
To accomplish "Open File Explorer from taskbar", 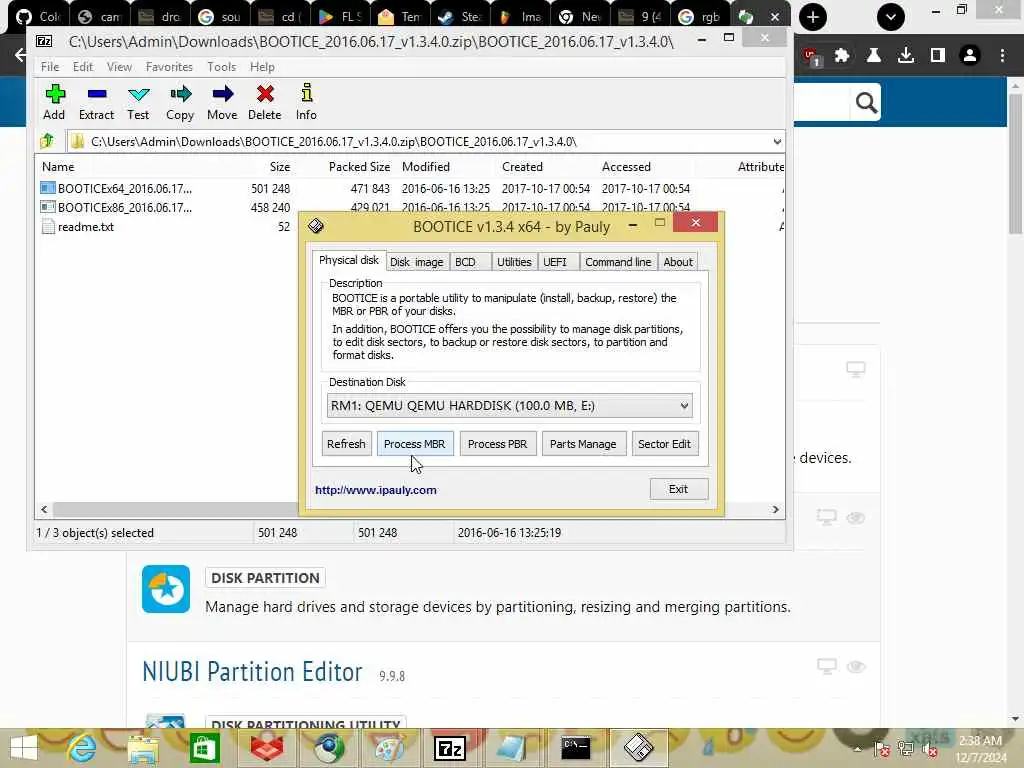I will pos(143,748).
